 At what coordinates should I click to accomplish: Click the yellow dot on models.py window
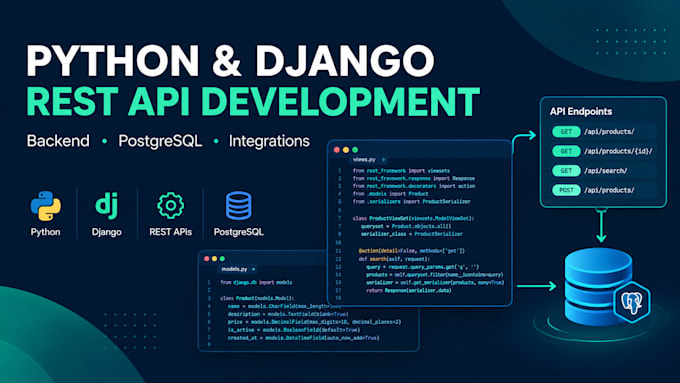point(214,259)
